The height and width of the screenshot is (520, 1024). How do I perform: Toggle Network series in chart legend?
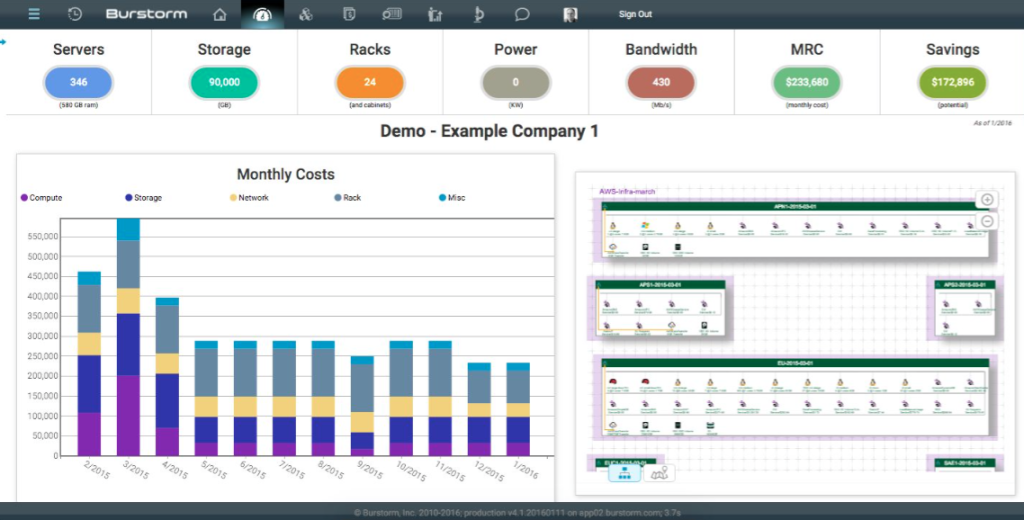(x=248, y=198)
